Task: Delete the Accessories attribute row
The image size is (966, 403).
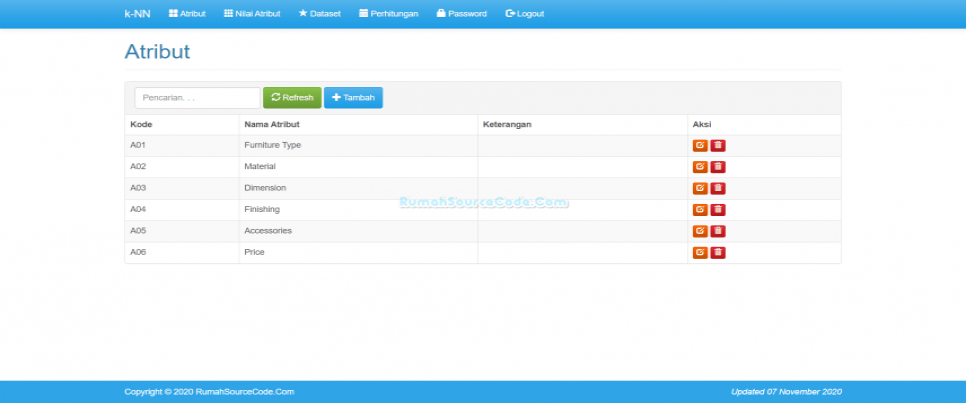Action: pos(718,231)
